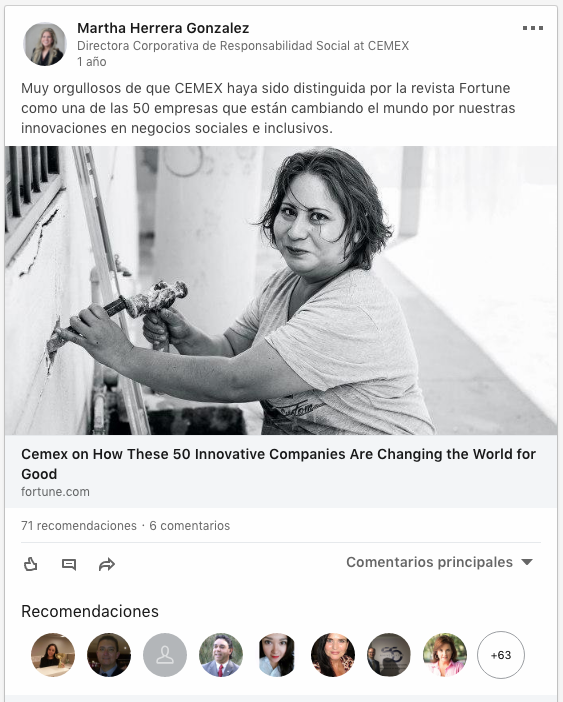This screenshot has height=702, width=563.
Task: Click the comment speech bubble icon
Action: [68, 565]
